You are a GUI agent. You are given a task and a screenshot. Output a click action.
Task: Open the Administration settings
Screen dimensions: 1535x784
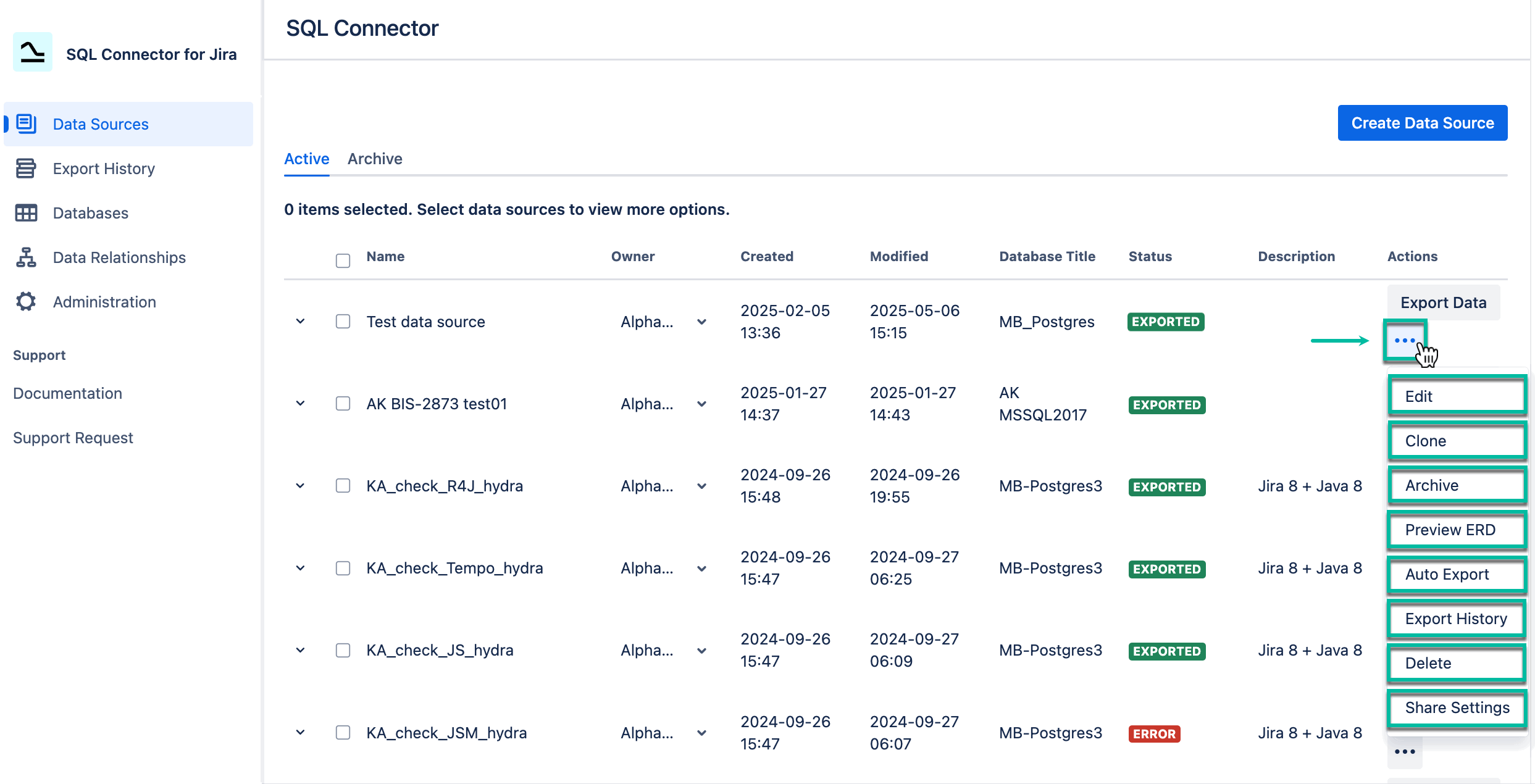pyautogui.click(x=104, y=301)
